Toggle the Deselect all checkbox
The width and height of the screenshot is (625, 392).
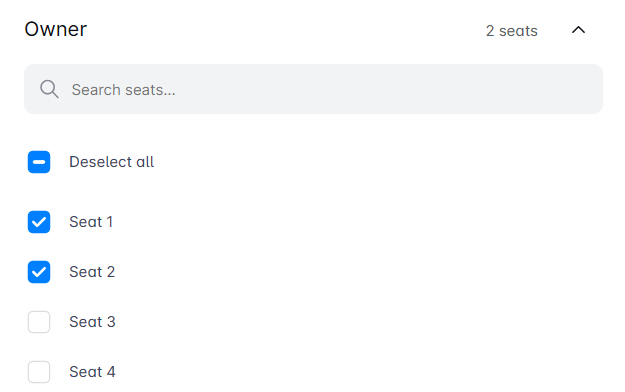pos(39,162)
